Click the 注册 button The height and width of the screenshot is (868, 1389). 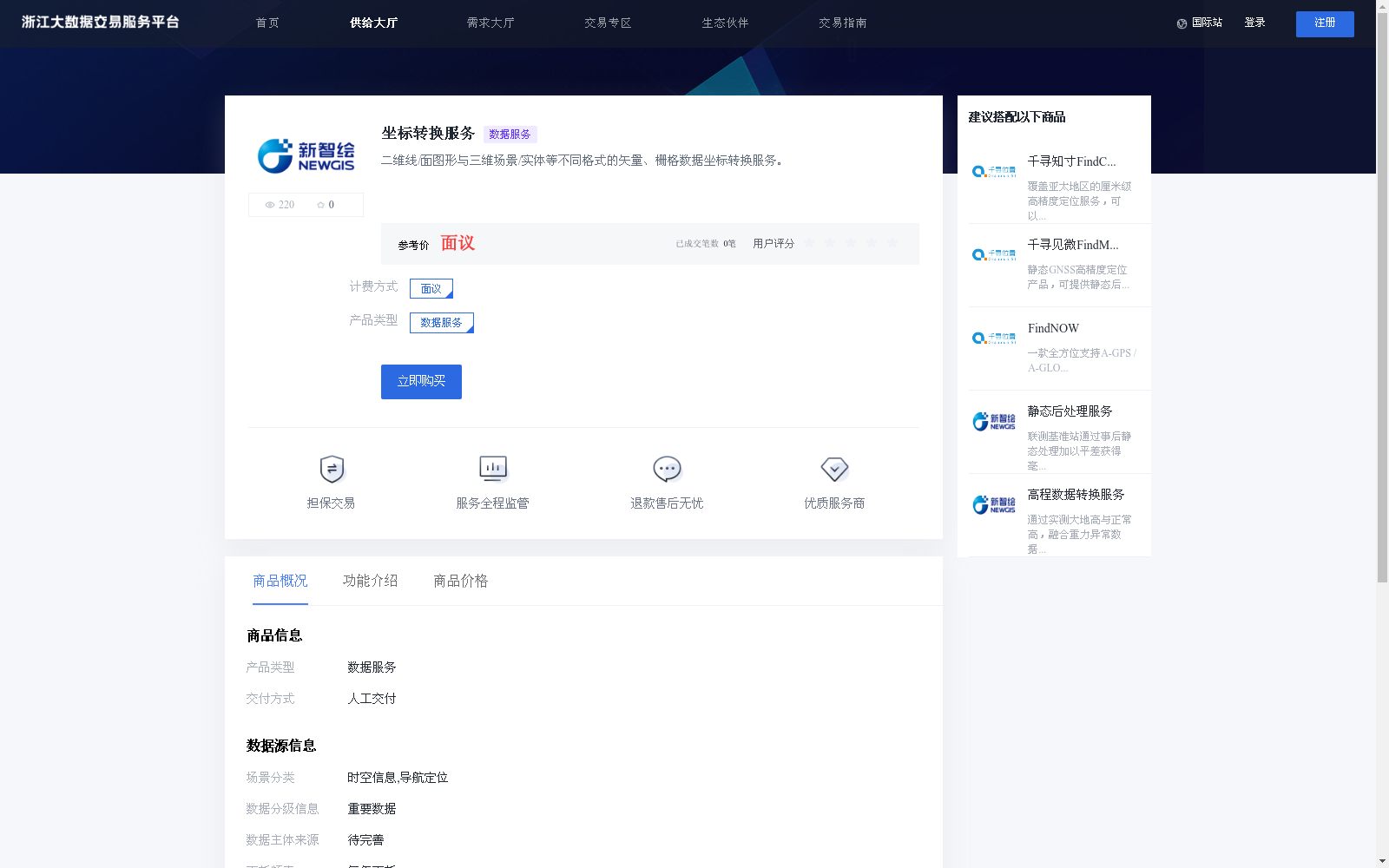1325,24
